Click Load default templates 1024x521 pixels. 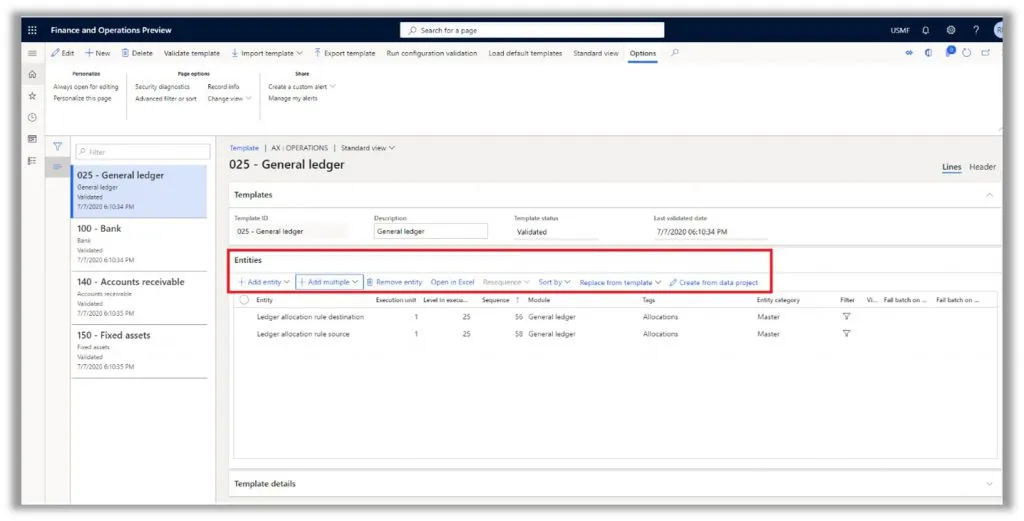[x=525, y=54]
